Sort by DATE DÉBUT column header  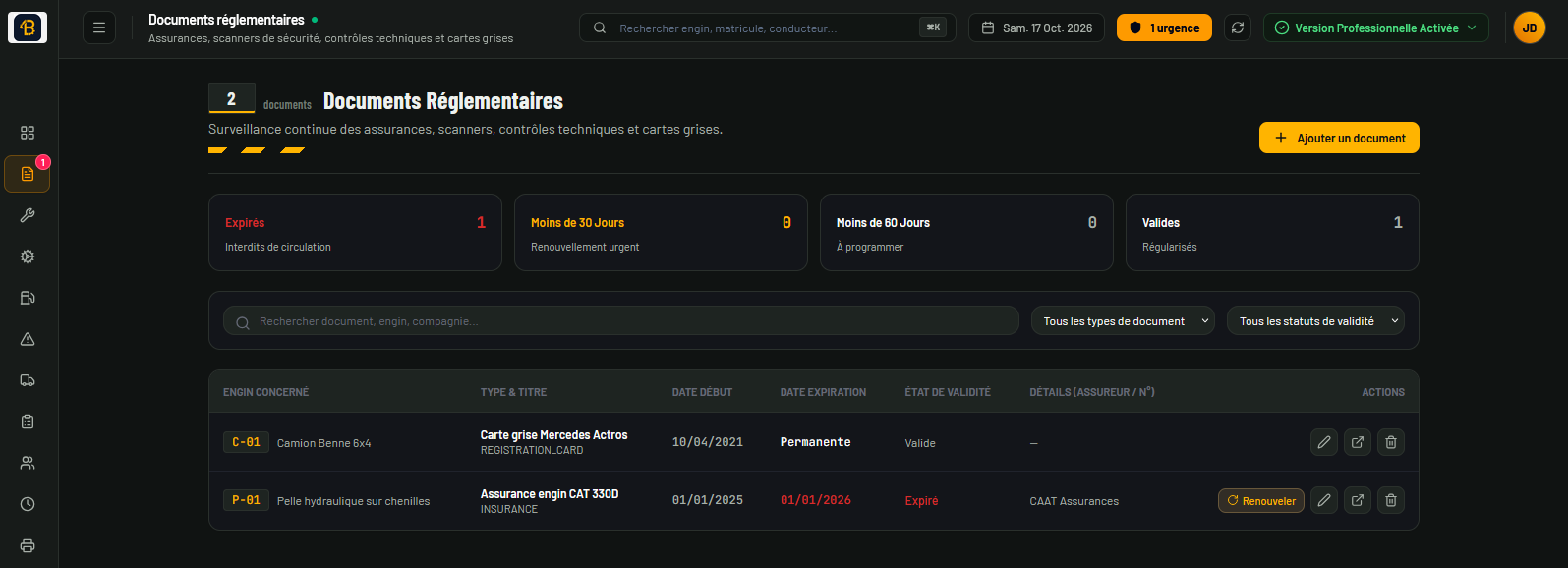pos(702,392)
